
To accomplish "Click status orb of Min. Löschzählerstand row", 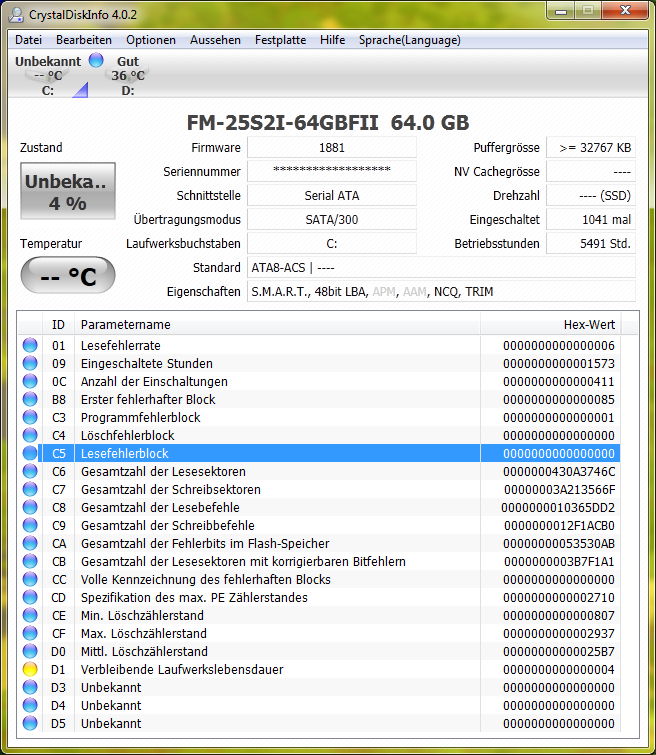I will 30,615.
